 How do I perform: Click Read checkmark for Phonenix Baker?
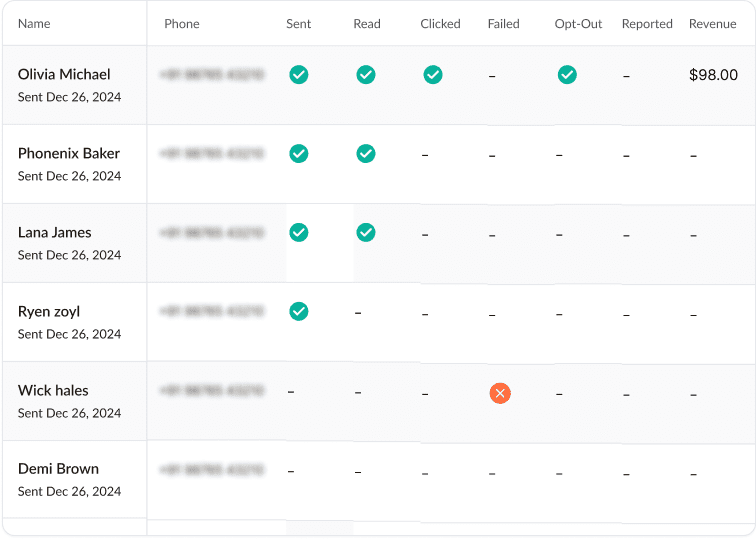tap(366, 154)
